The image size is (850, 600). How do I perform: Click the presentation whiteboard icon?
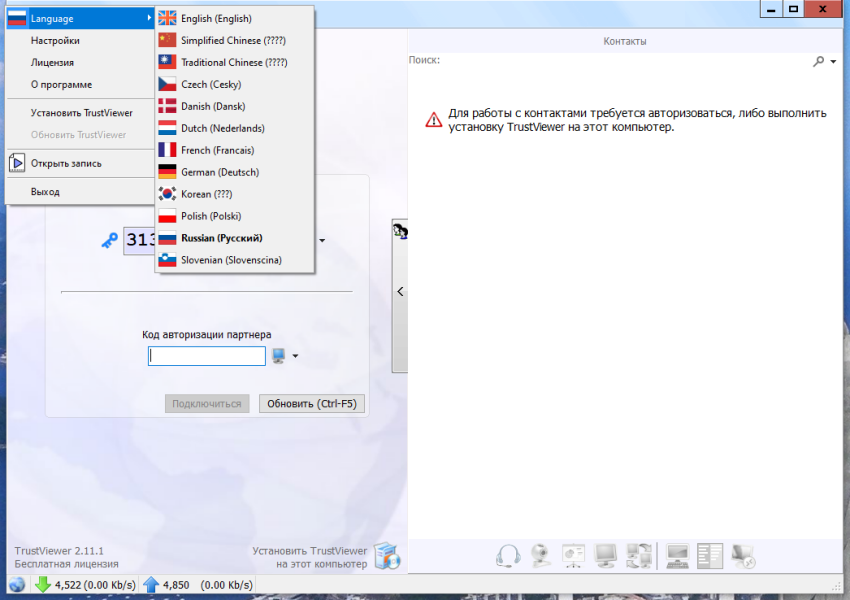pyautogui.click(x=573, y=556)
